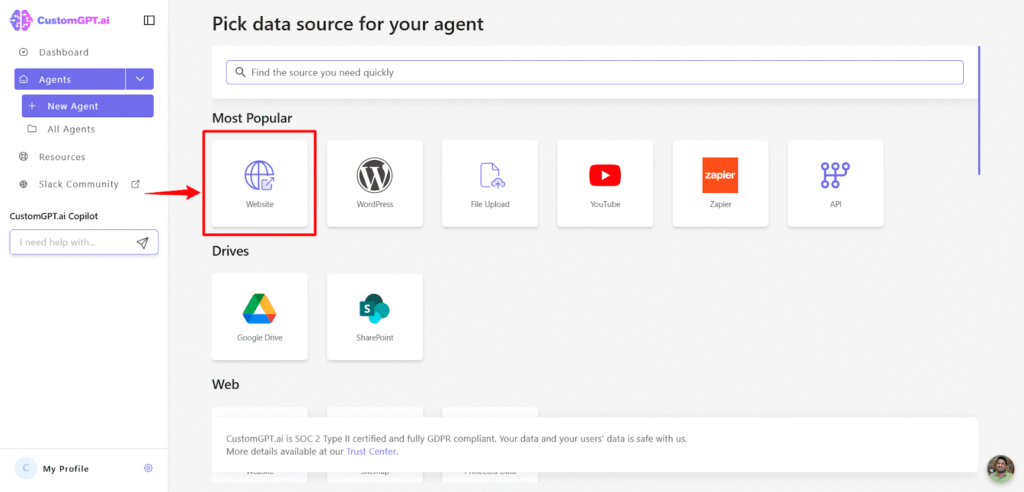Click the 'Most Popular' heading
Viewport: 1024px width, 492px height.
pos(252,118)
